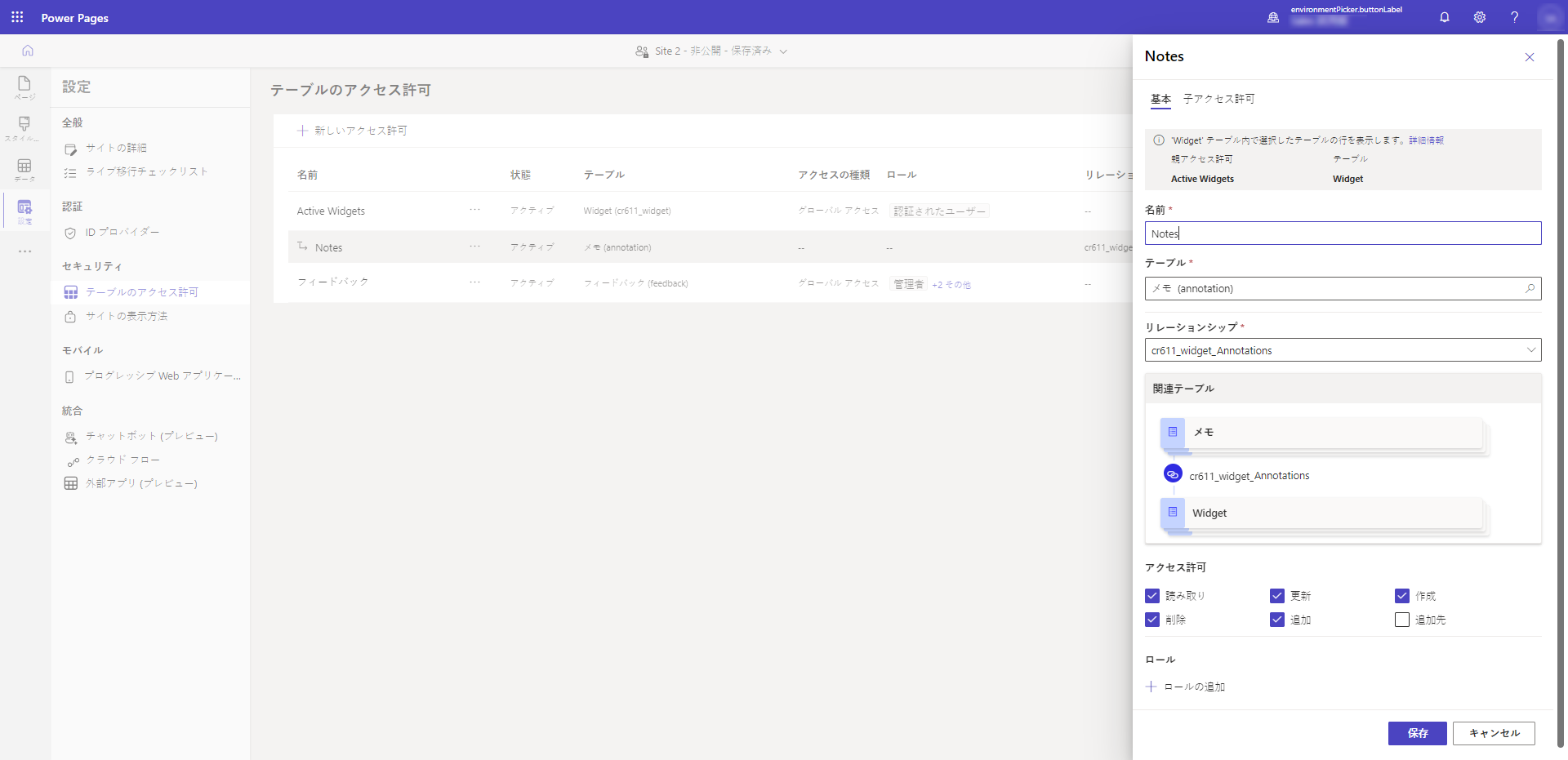Select the フィードバック permission row

point(710,282)
